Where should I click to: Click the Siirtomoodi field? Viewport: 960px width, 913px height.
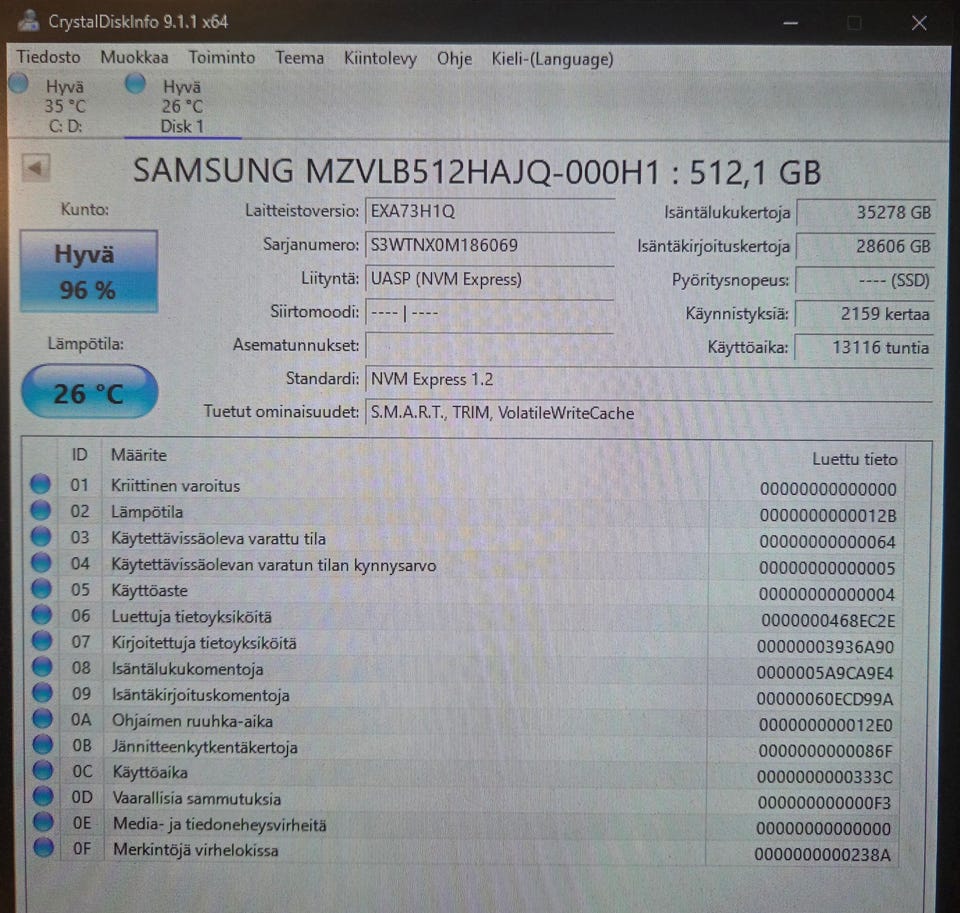pos(489,313)
